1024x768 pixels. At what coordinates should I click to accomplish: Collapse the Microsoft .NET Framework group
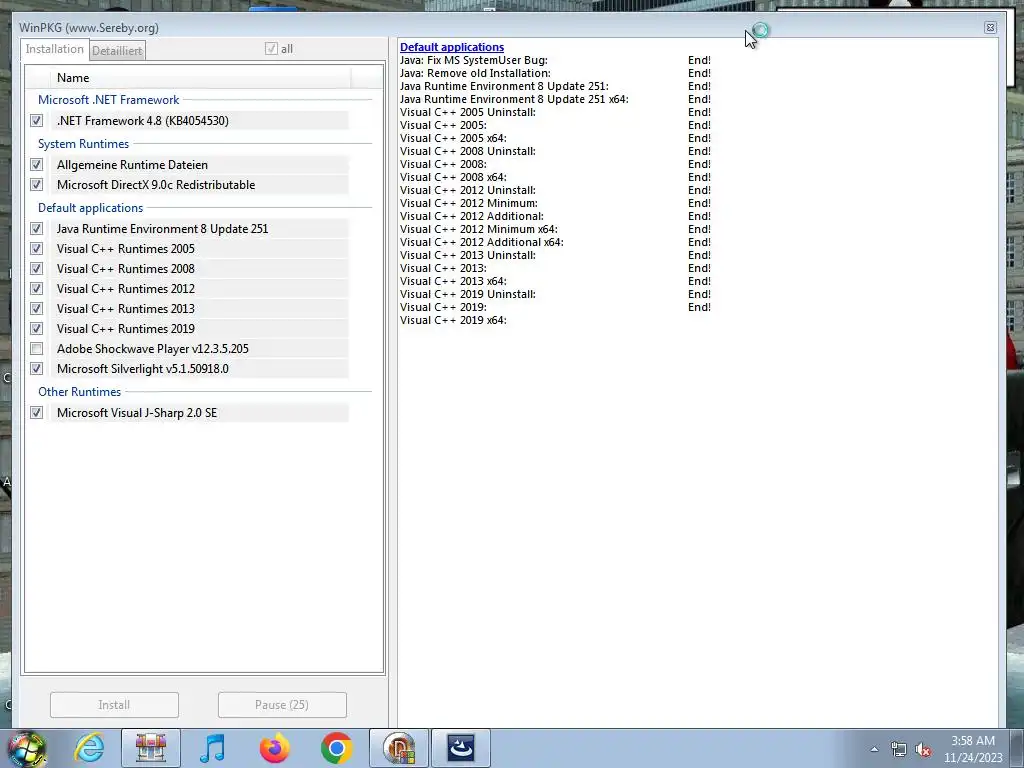click(108, 100)
